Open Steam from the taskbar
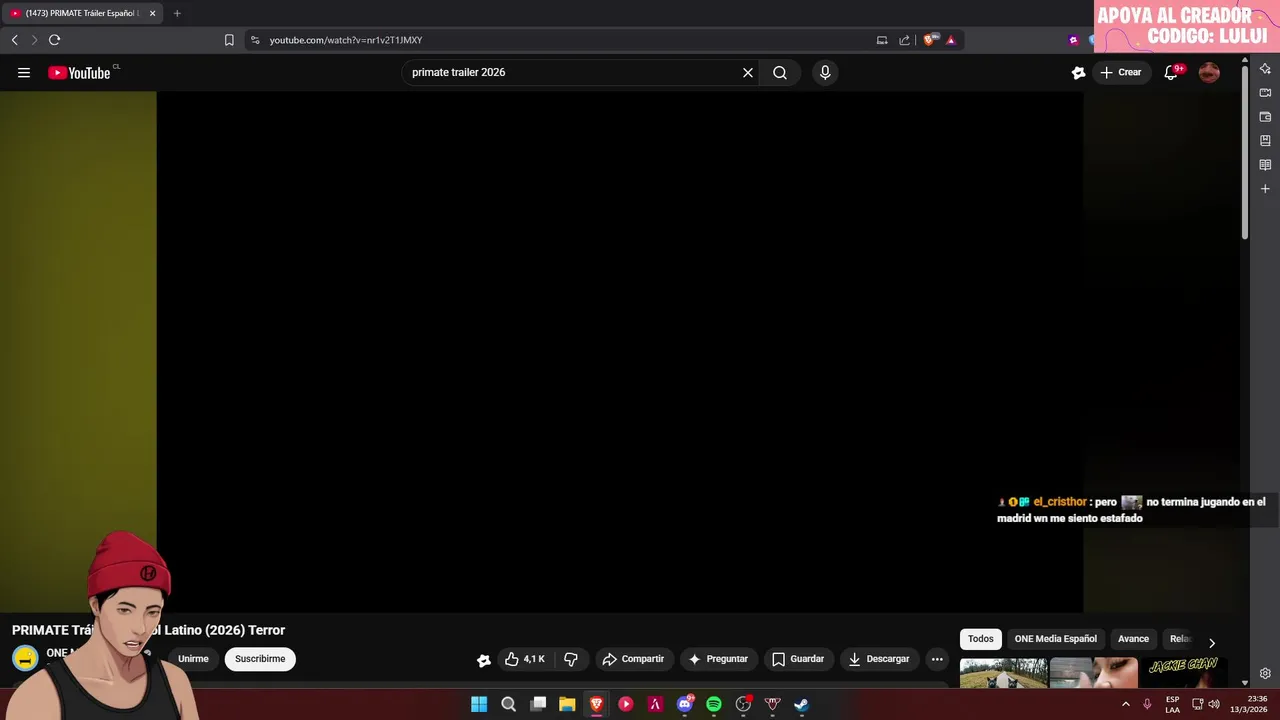 tap(801, 704)
